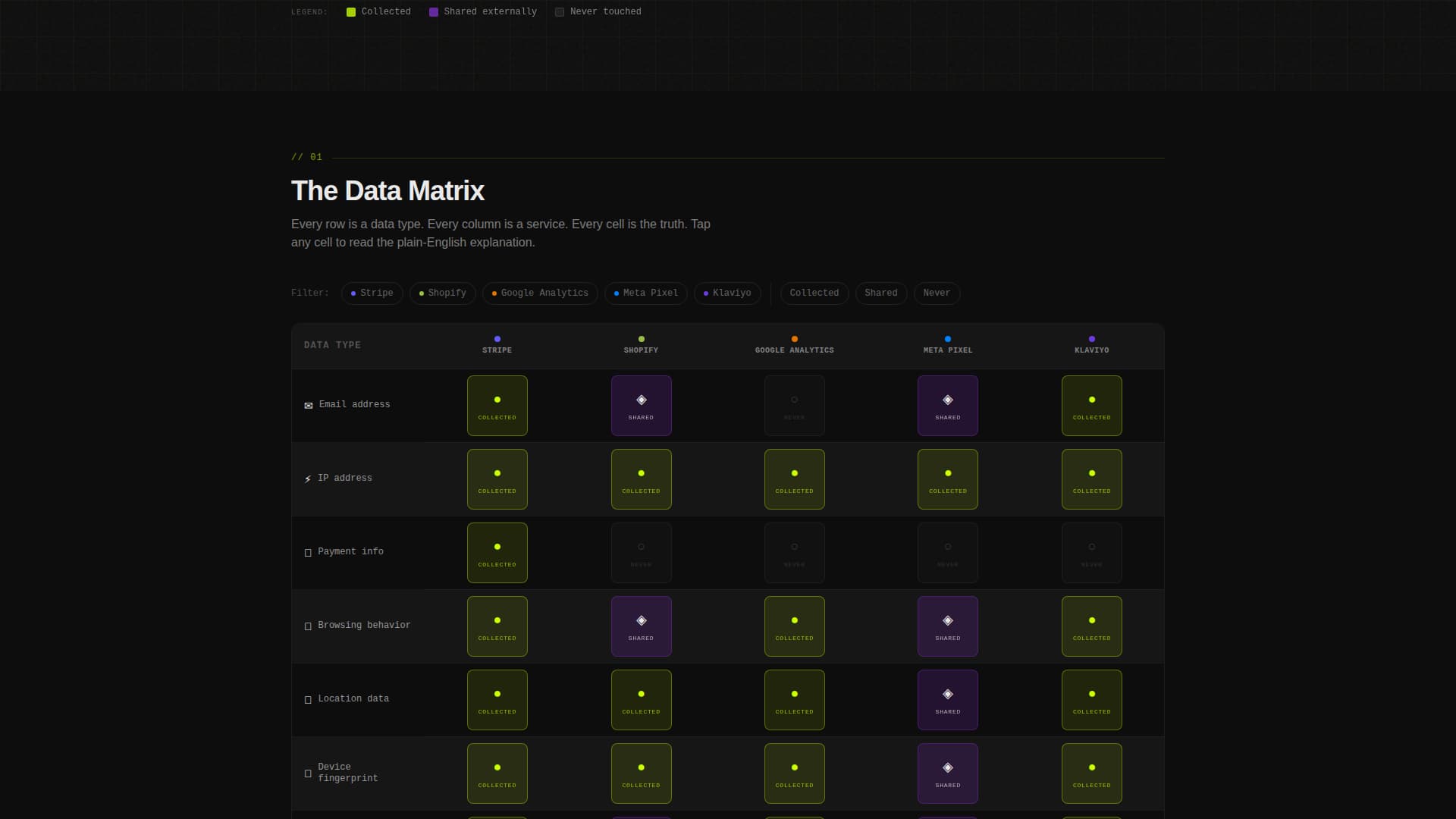This screenshot has height=819, width=1456.
Task: Enable the Klaviyo filter chip
Action: [x=726, y=293]
